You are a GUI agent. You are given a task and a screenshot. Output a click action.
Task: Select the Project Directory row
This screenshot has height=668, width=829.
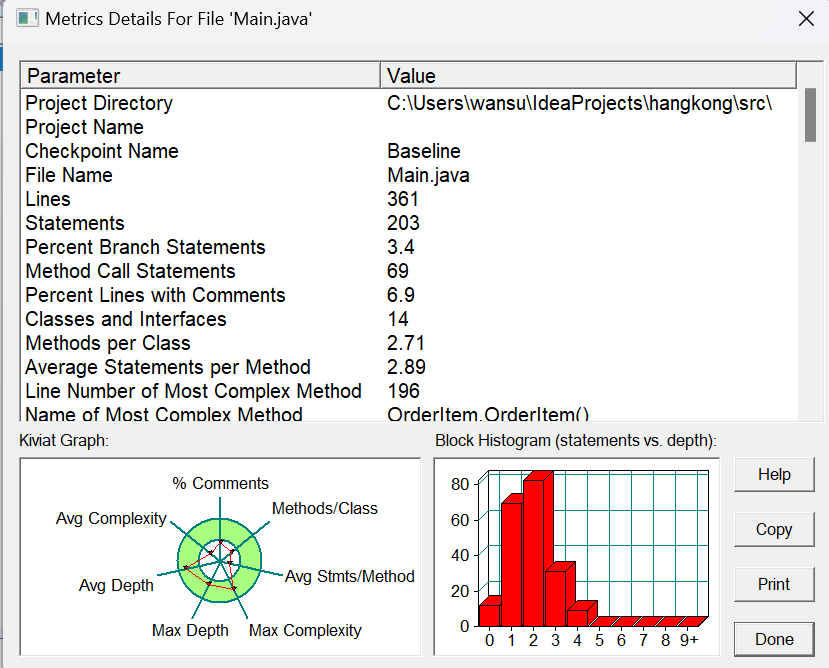[408, 103]
